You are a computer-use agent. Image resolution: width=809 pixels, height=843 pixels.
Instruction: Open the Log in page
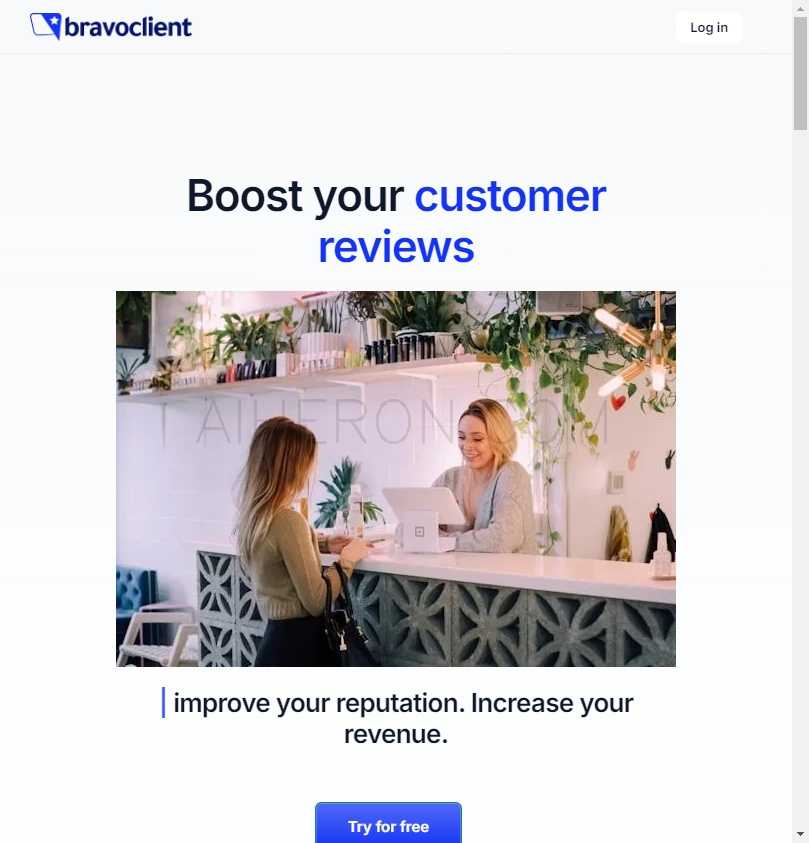pyautogui.click(x=708, y=27)
